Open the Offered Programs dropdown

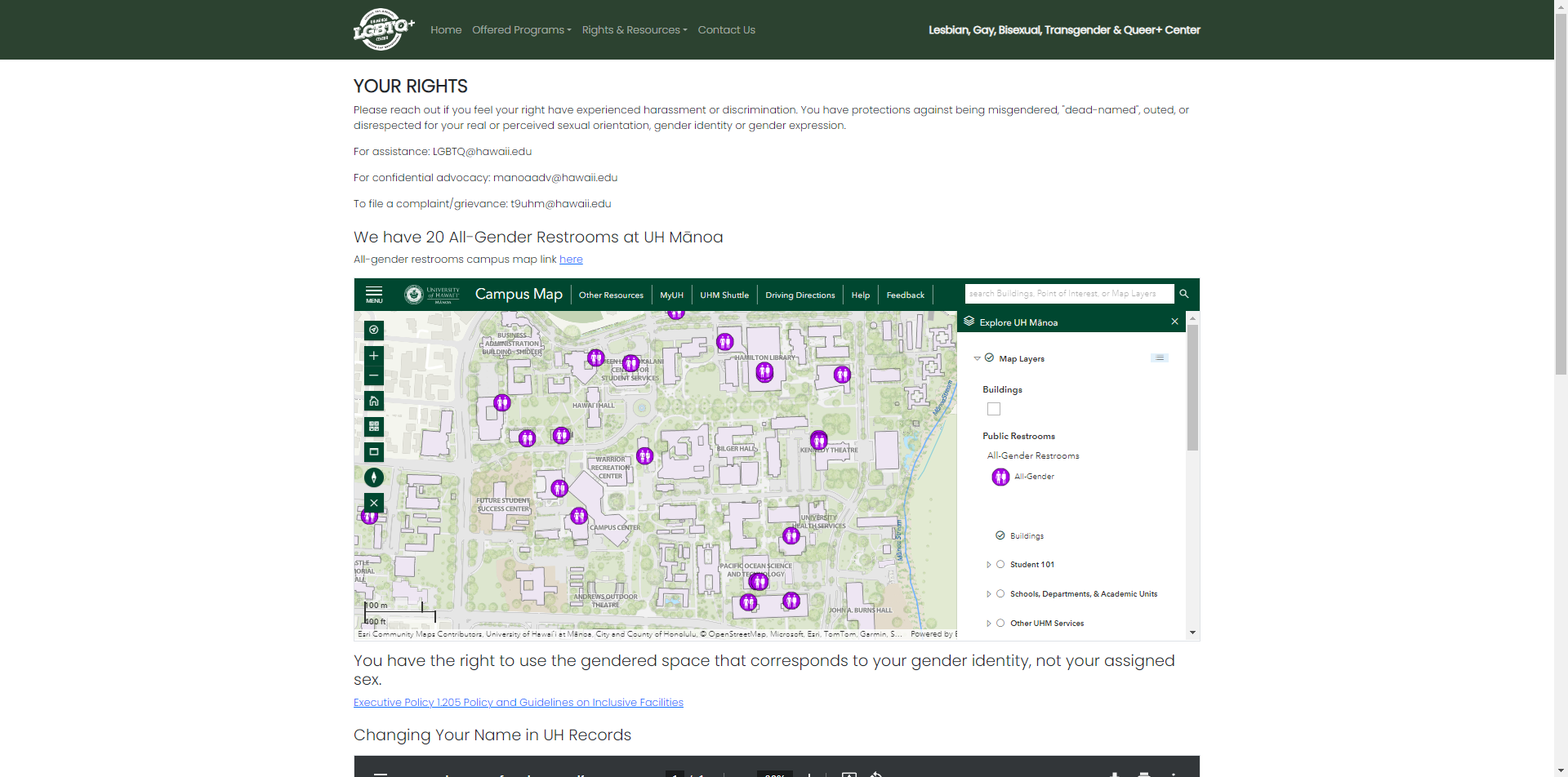(x=521, y=30)
